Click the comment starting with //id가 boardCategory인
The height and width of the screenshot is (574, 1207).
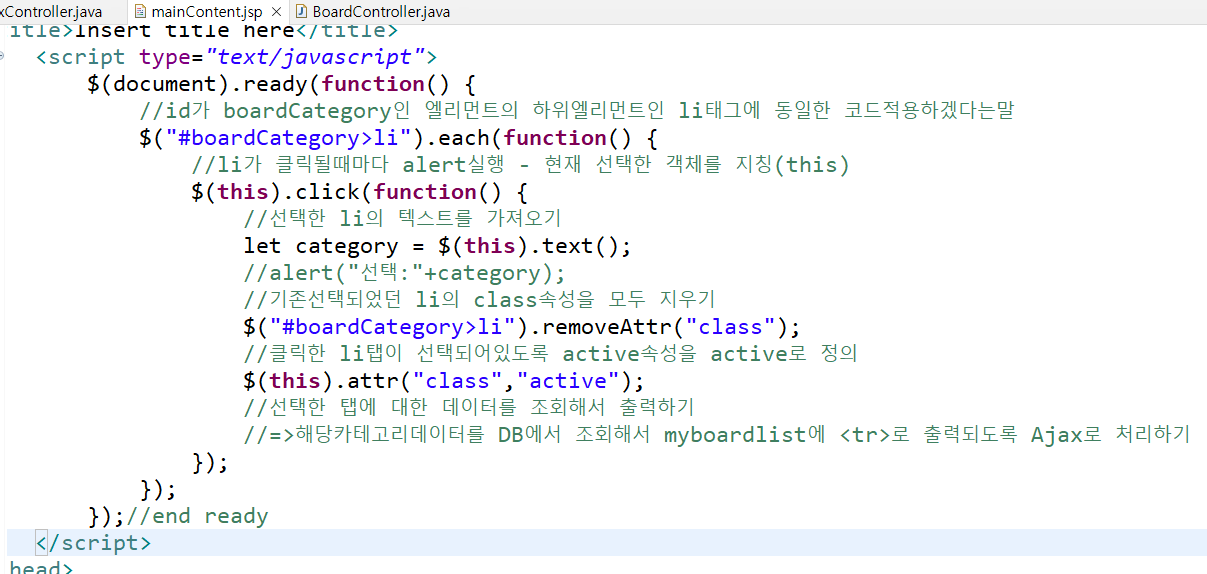(x=577, y=111)
